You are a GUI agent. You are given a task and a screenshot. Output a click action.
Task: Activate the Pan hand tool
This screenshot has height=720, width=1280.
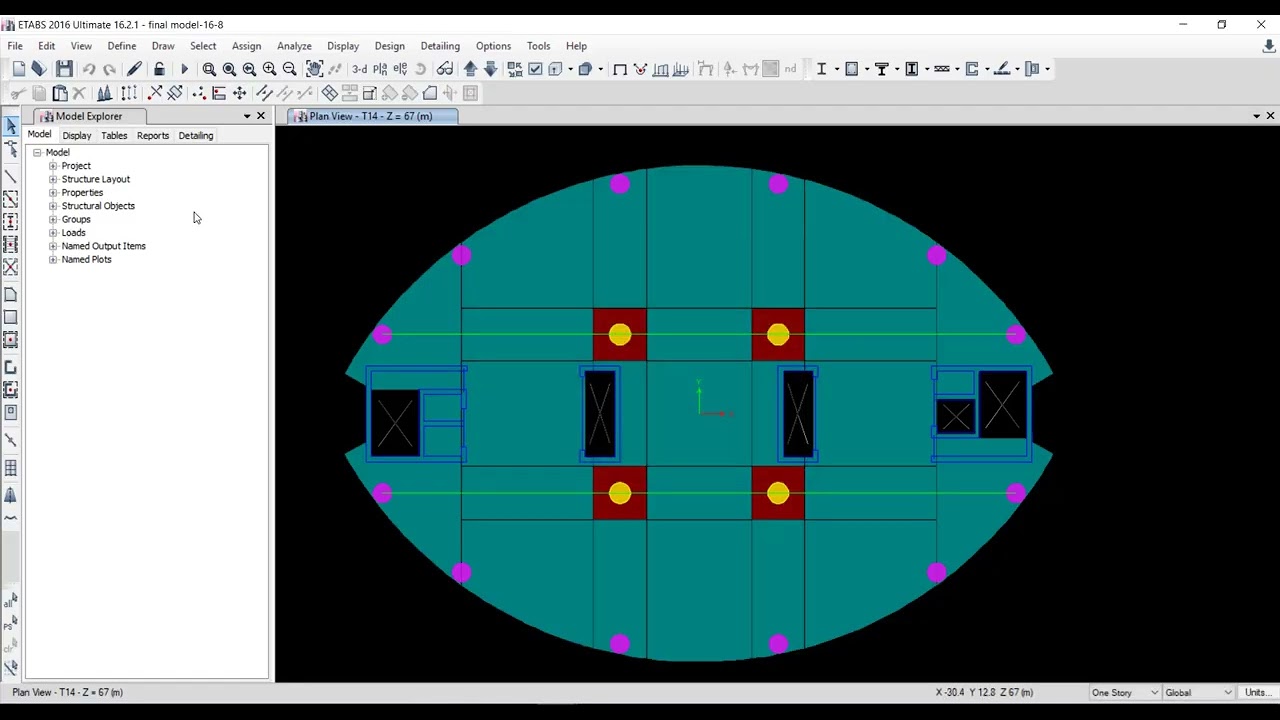[x=314, y=69]
